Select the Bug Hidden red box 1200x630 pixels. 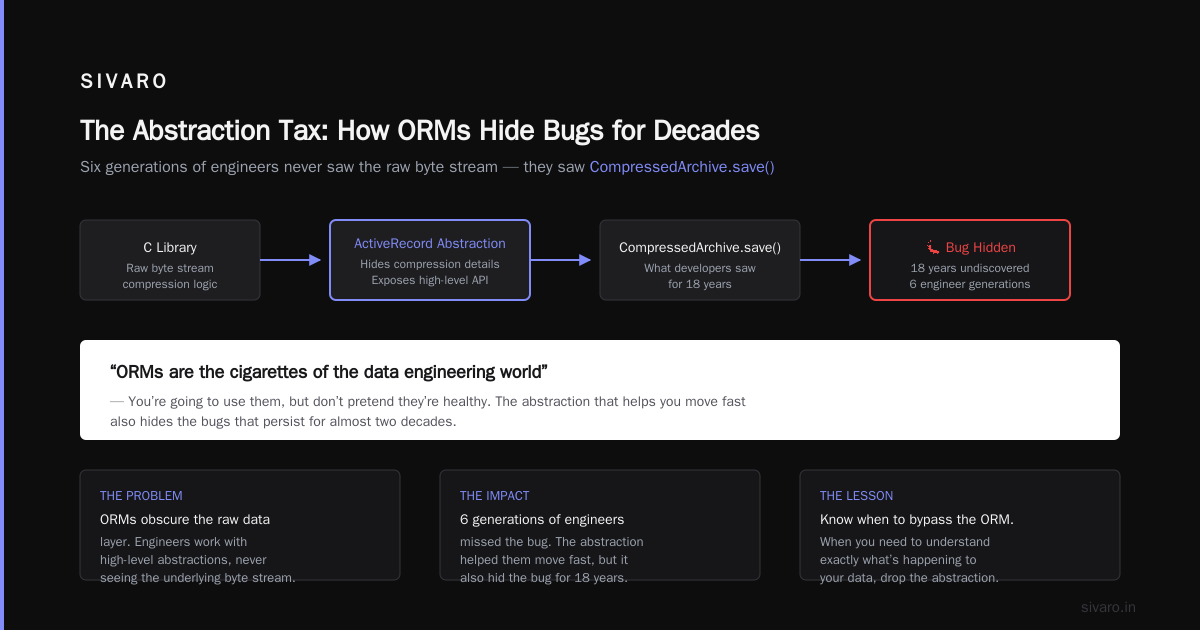coord(970,260)
